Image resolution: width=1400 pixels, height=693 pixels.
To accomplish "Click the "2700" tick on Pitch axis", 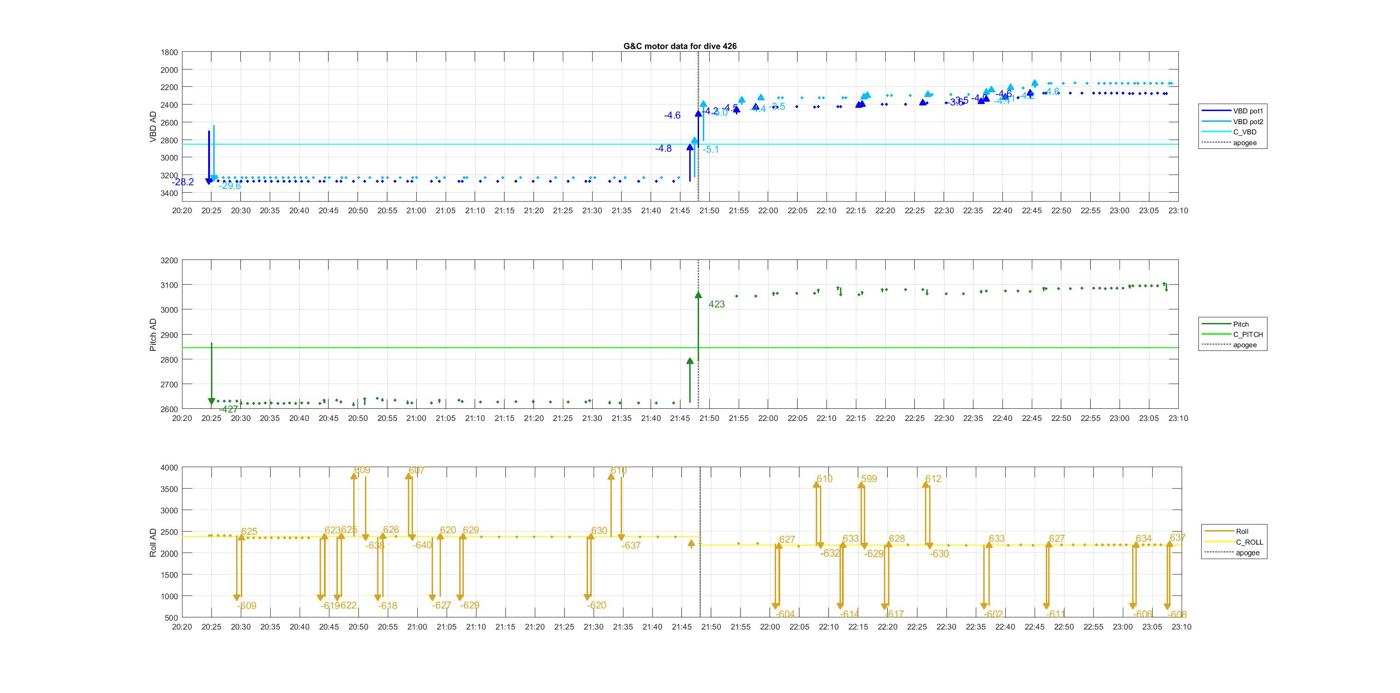I will point(170,384).
